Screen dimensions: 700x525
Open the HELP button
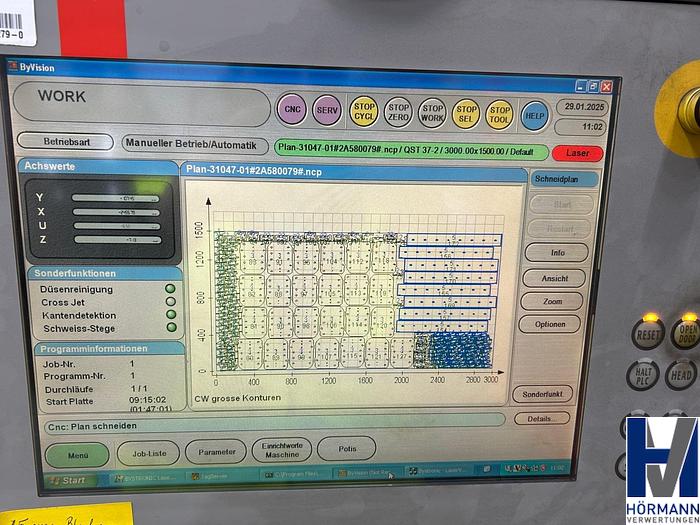pyautogui.click(x=534, y=116)
